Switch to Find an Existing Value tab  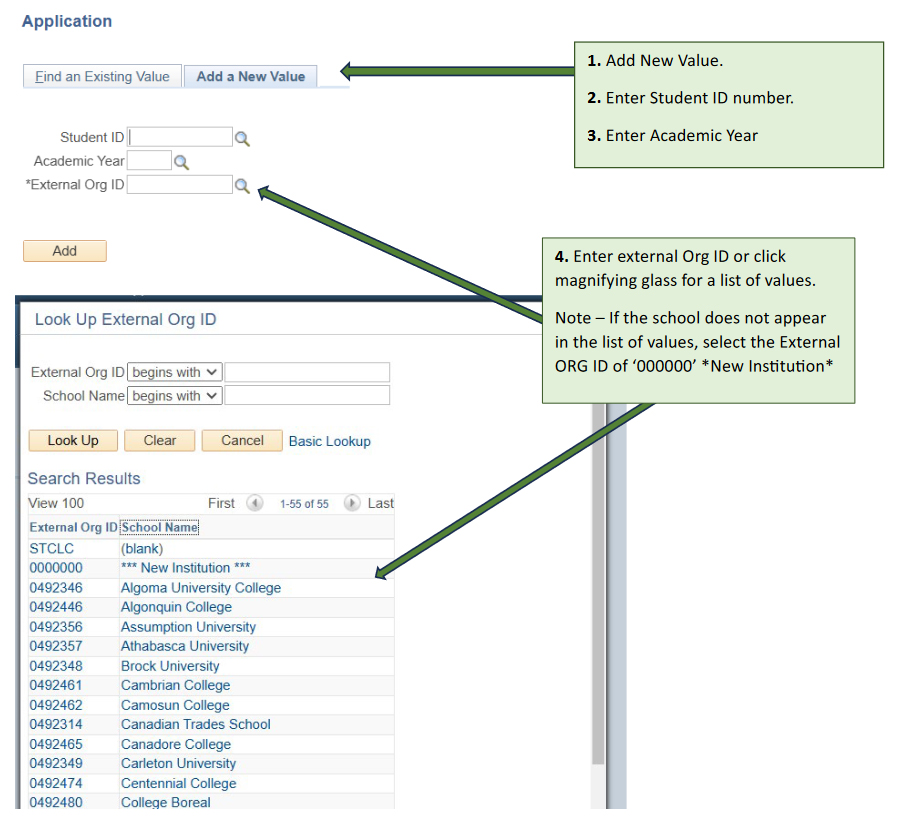point(102,77)
